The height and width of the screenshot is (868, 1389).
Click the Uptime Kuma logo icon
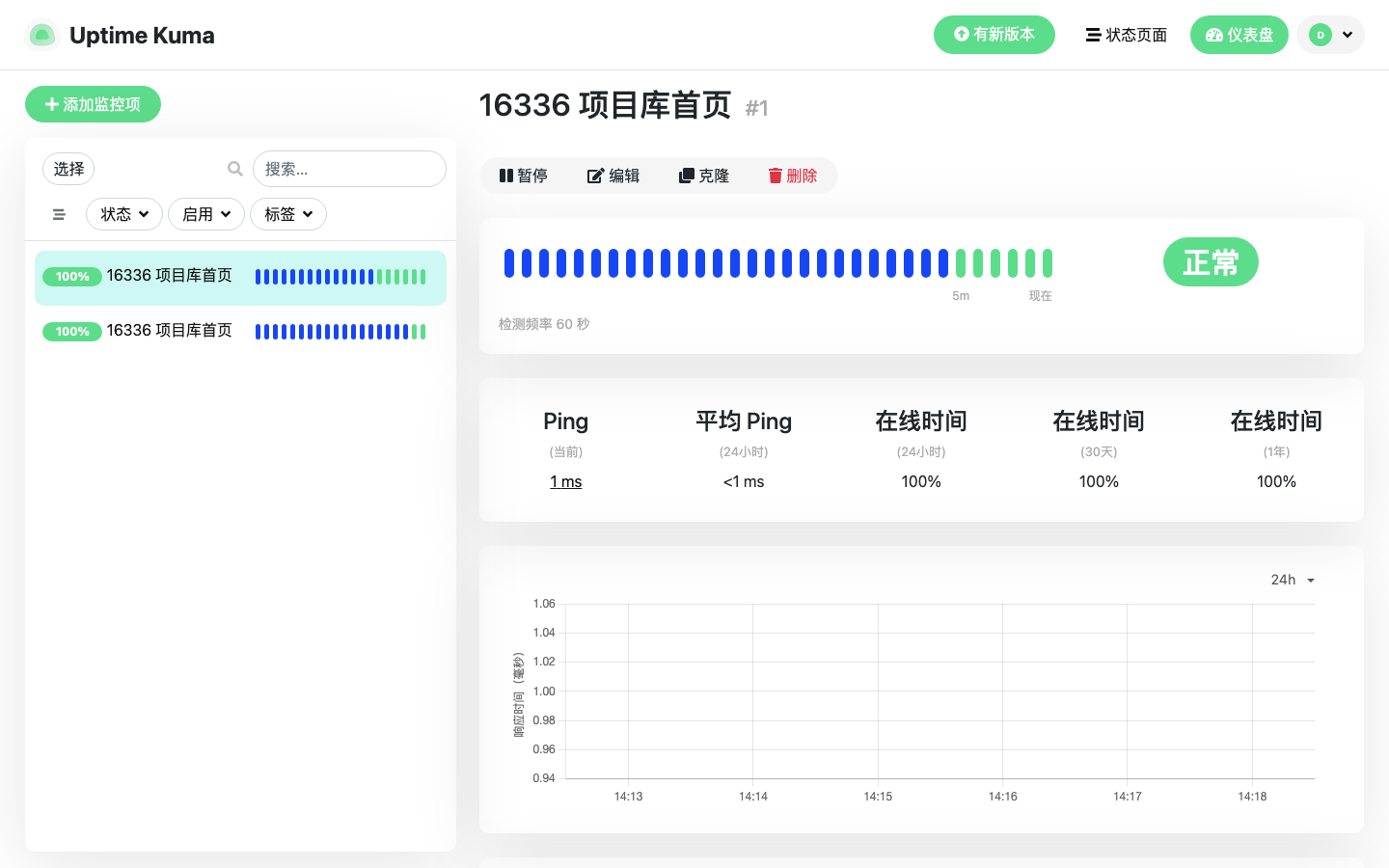click(x=41, y=36)
